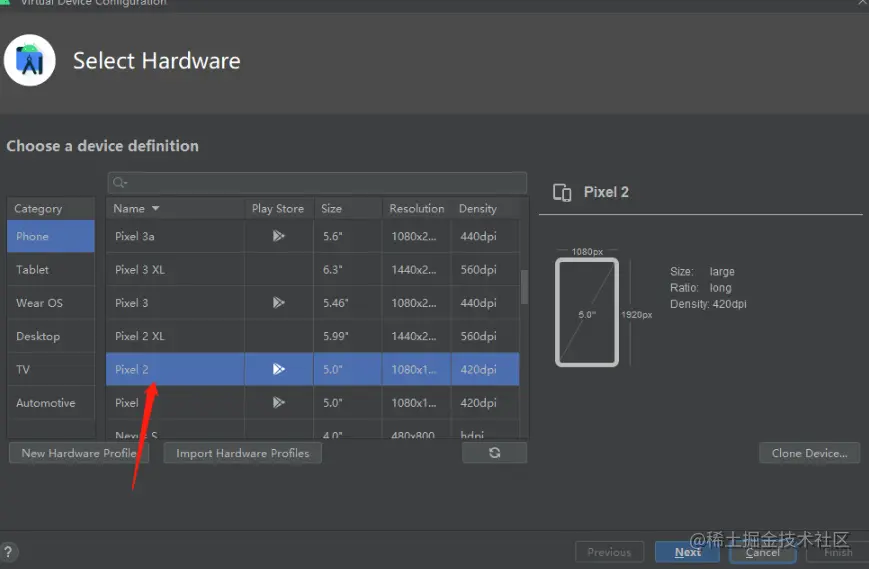Click in the device search field
The height and width of the screenshot is (569, 869).
click(317, 183)
